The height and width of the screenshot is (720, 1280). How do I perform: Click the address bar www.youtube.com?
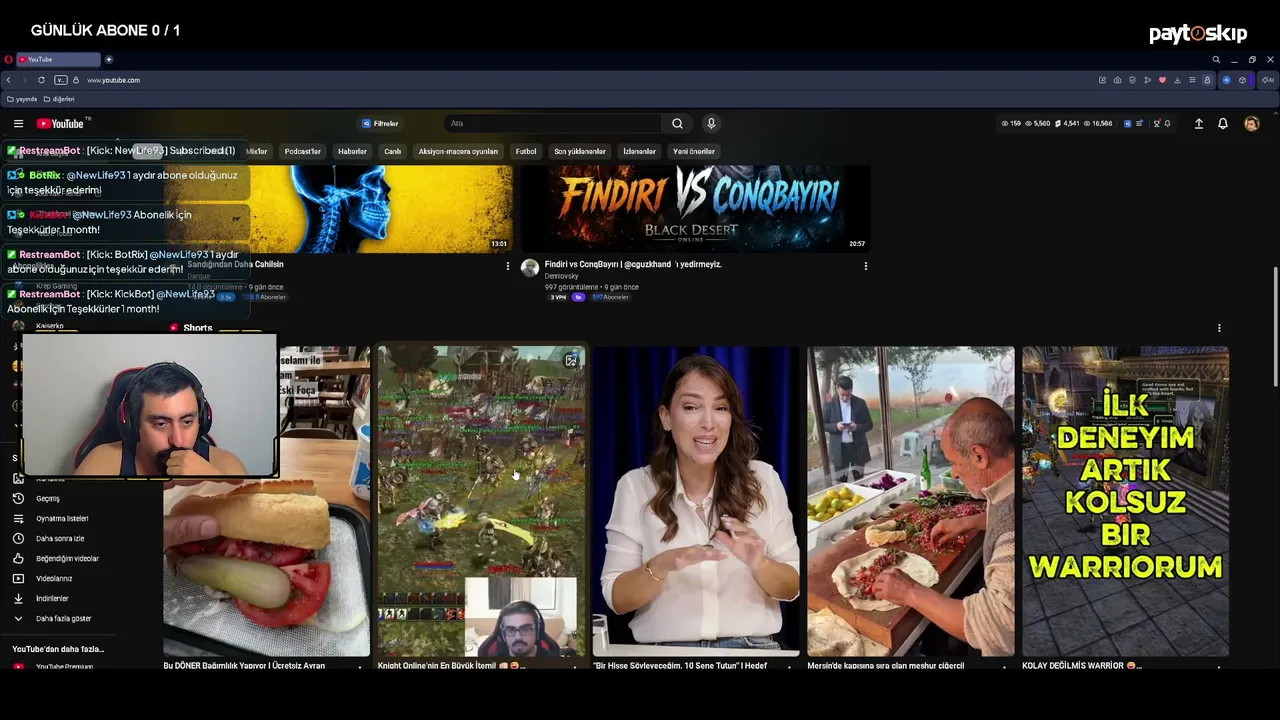click(113, 80)
